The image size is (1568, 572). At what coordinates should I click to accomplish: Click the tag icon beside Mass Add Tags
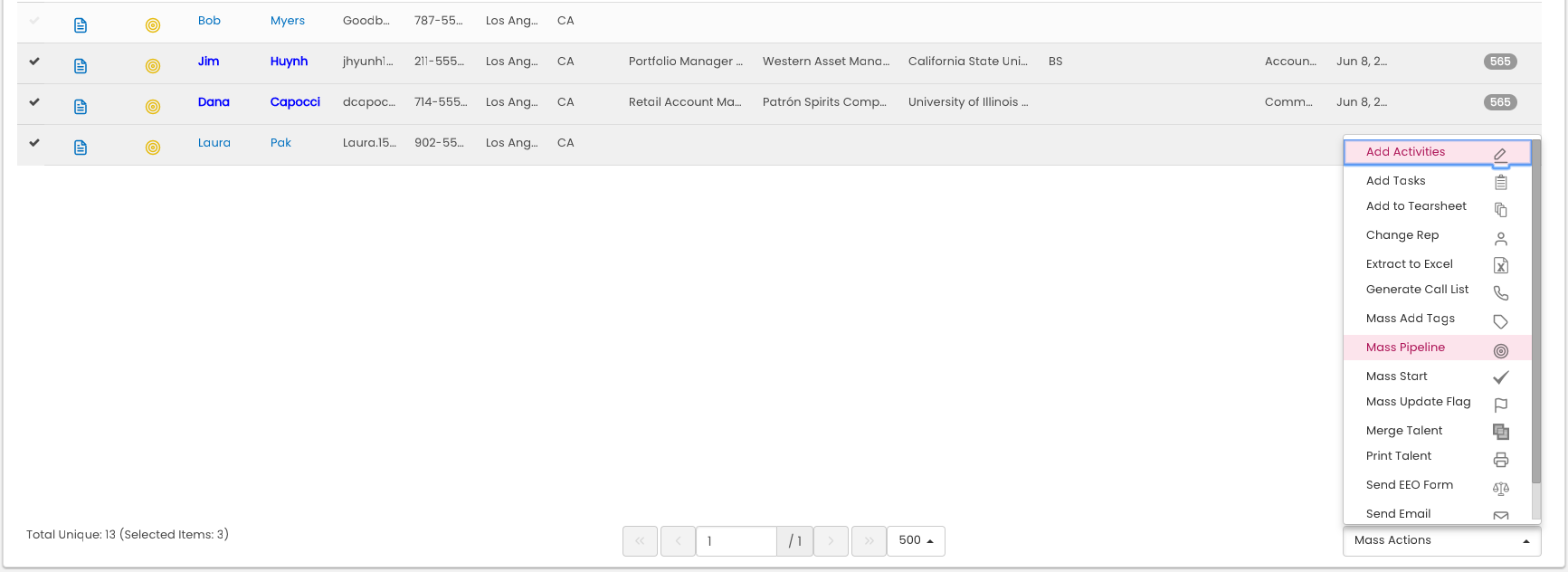coord(1500,321)
